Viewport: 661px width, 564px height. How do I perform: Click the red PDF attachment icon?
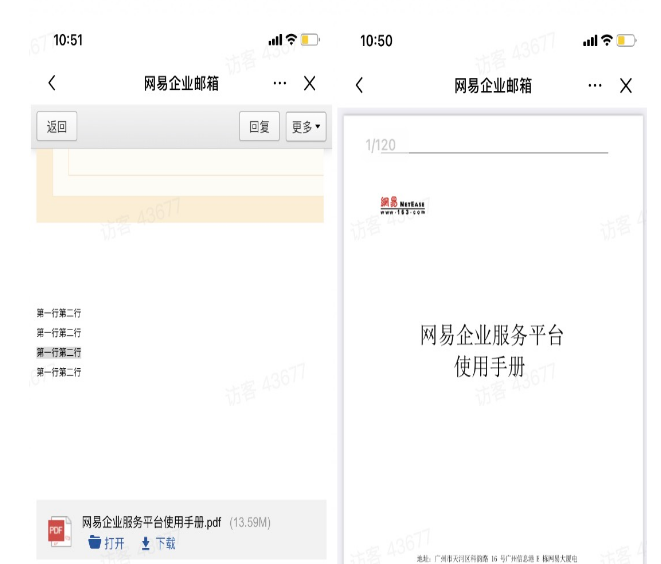click(59, 531)
